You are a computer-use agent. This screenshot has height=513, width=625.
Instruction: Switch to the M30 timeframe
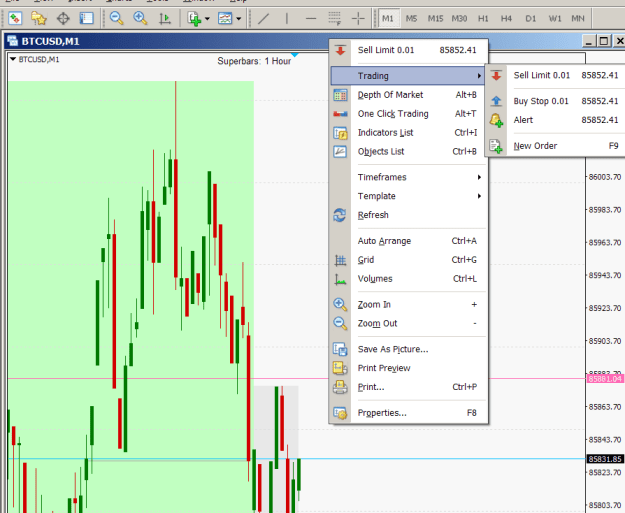pos(459,18)
